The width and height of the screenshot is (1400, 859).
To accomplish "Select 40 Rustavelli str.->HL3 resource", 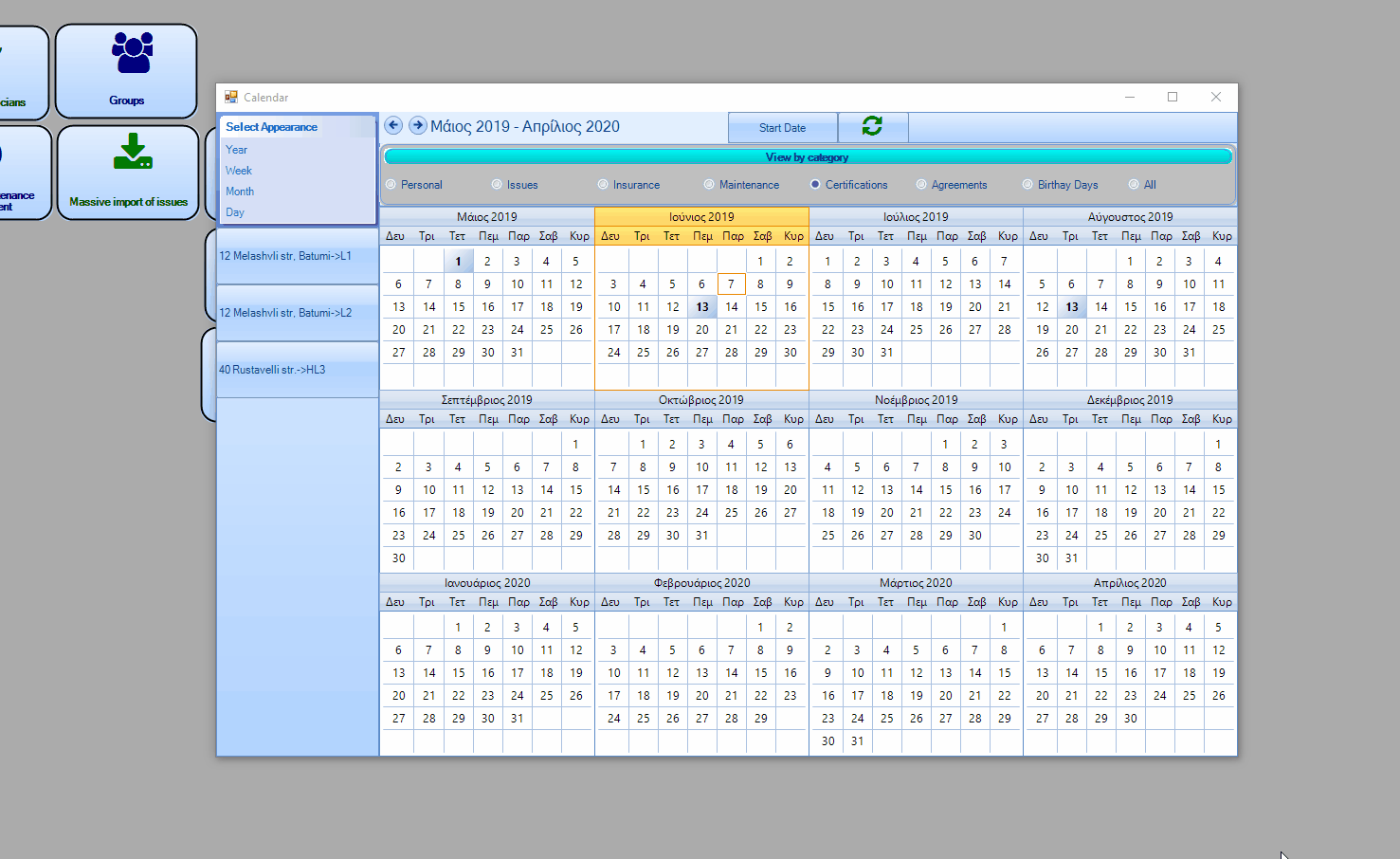I will 272,370.
